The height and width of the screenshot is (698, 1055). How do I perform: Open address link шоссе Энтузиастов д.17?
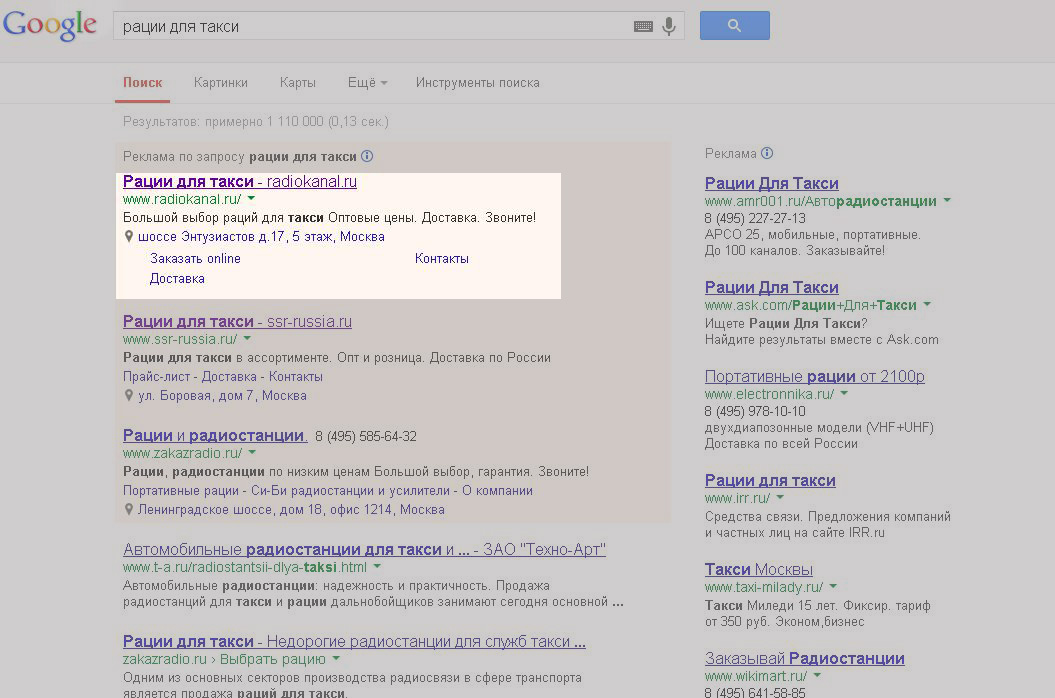tap(261, 236)
